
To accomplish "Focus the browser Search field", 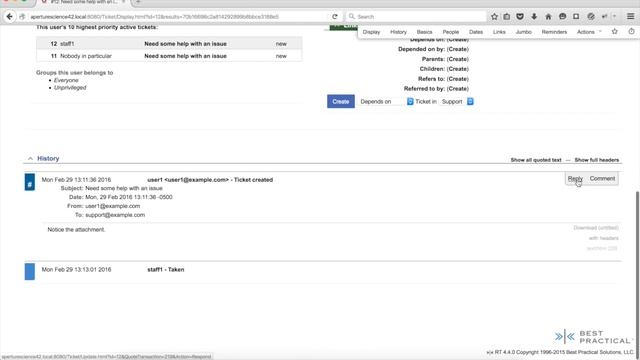I will point(416,17).
